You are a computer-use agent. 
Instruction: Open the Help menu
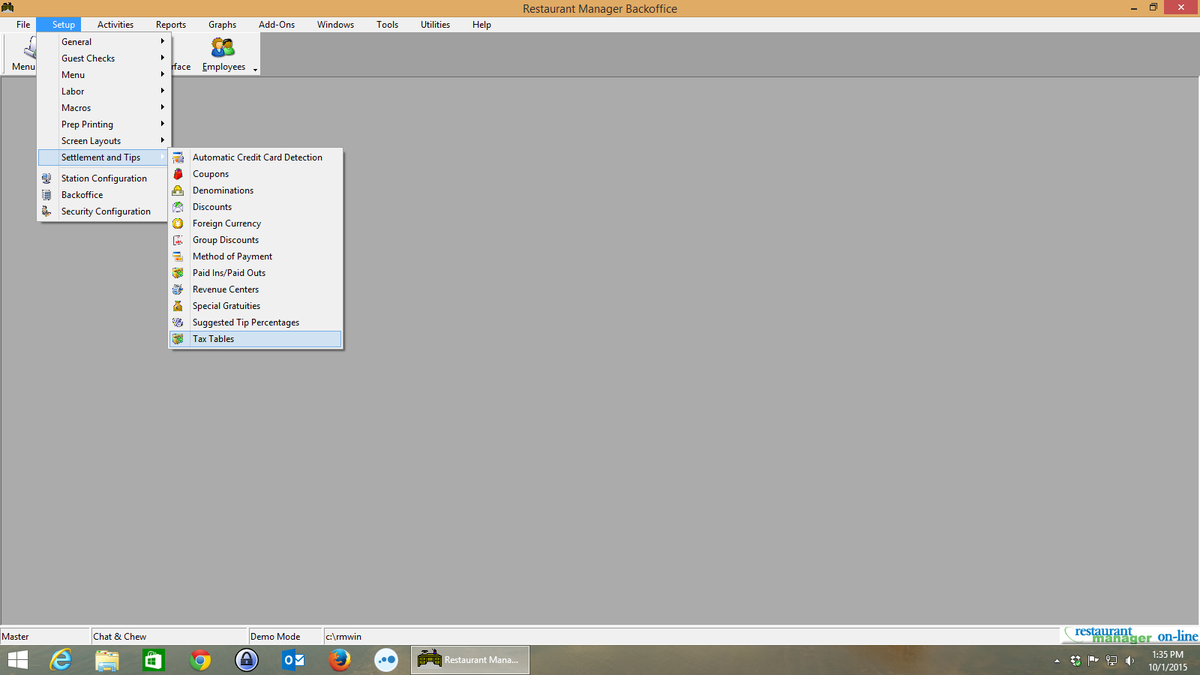click(x=481, y=24)
